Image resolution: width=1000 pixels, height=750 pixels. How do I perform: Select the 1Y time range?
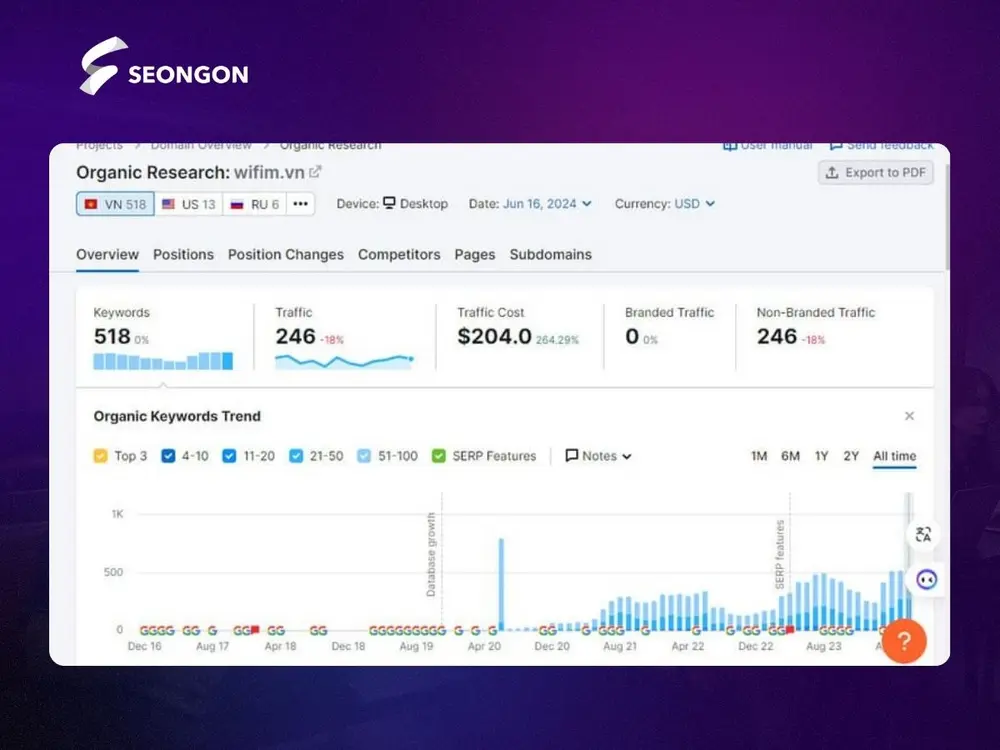(821, 456)
